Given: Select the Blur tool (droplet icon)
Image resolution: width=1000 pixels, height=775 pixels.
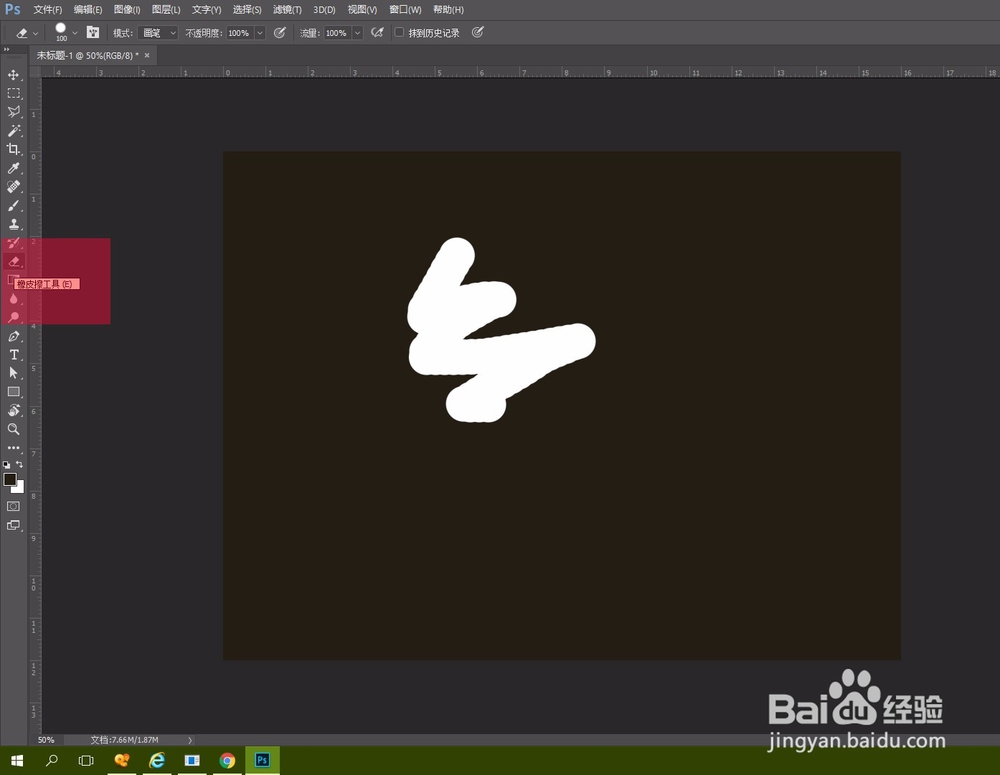Looking at the screenshot, I should (x=13, y=299).
